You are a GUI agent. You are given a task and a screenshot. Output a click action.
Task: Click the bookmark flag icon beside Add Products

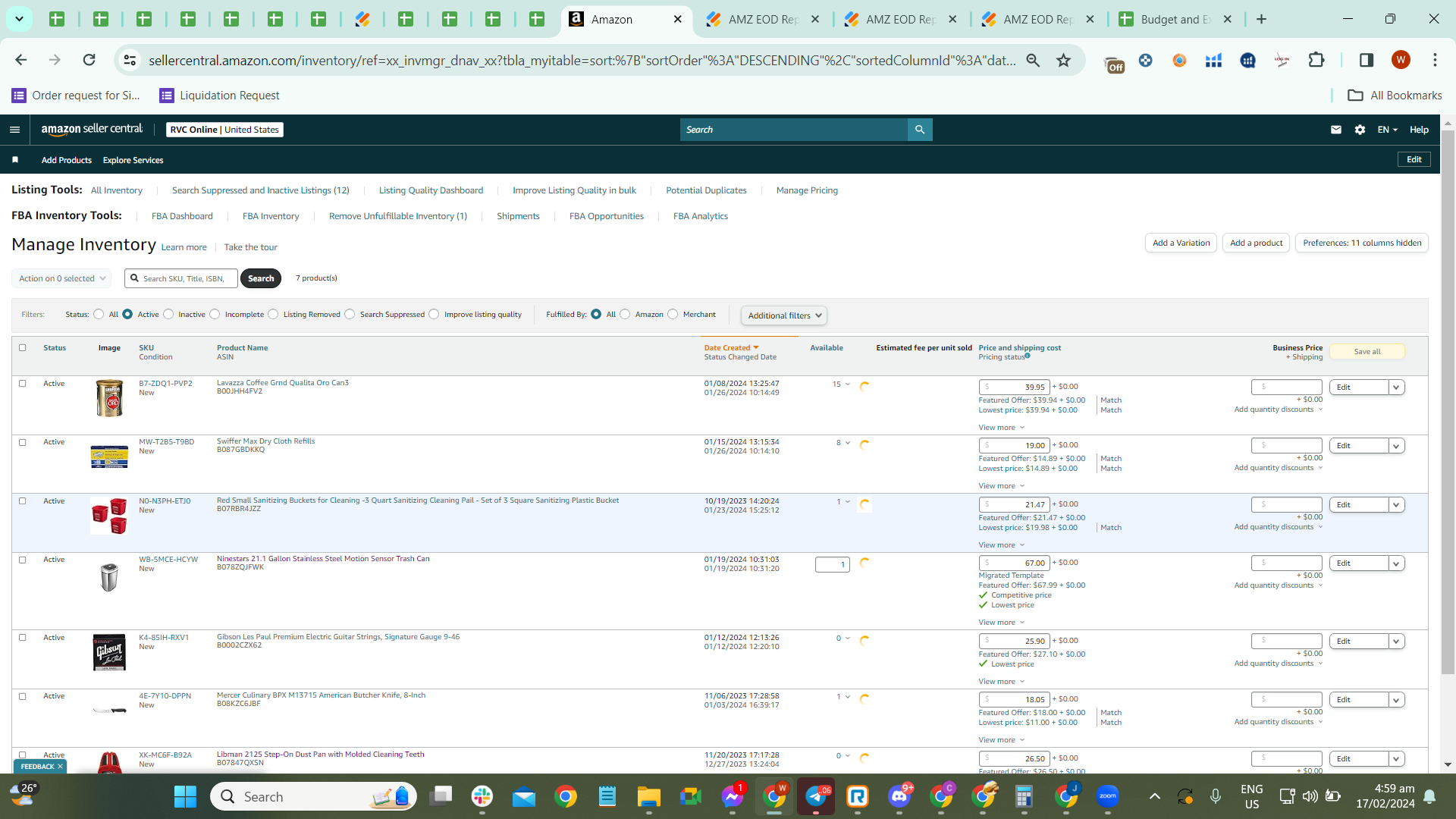point(15,160)
